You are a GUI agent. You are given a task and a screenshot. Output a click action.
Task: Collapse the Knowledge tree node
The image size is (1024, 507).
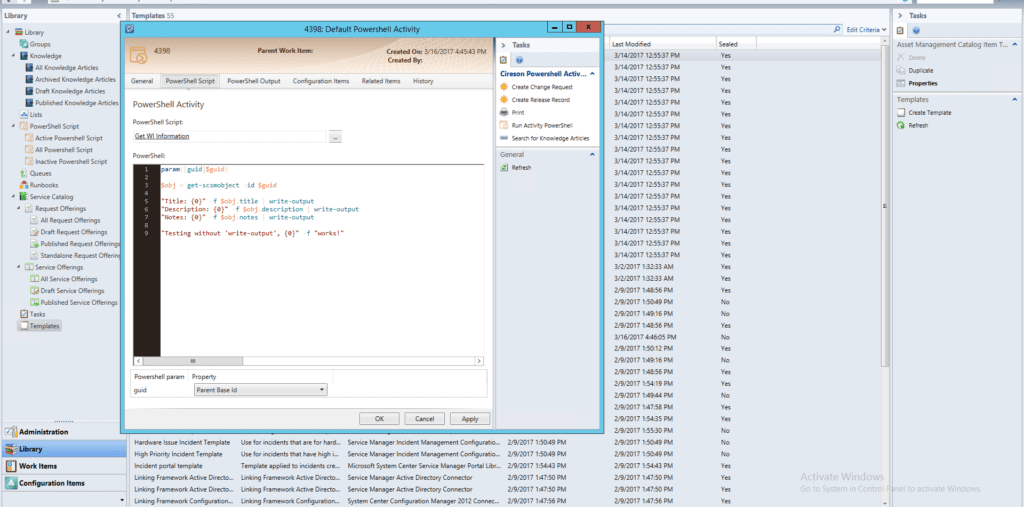coord(14,56)
